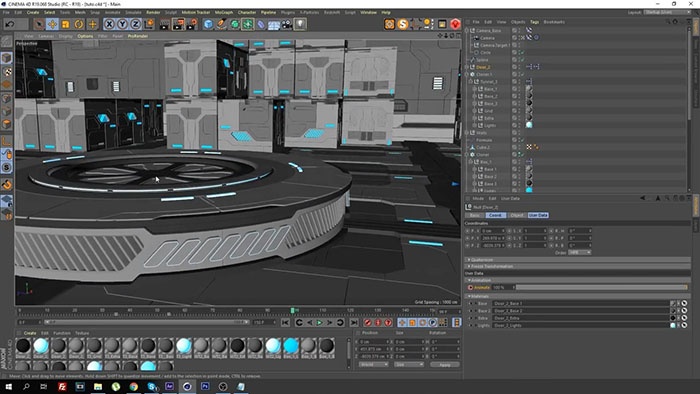The image size is (700, 394).
Task: Toggle Cloner.1 enable checkmark
Action: pyautogui.click(x=521, y=75)
